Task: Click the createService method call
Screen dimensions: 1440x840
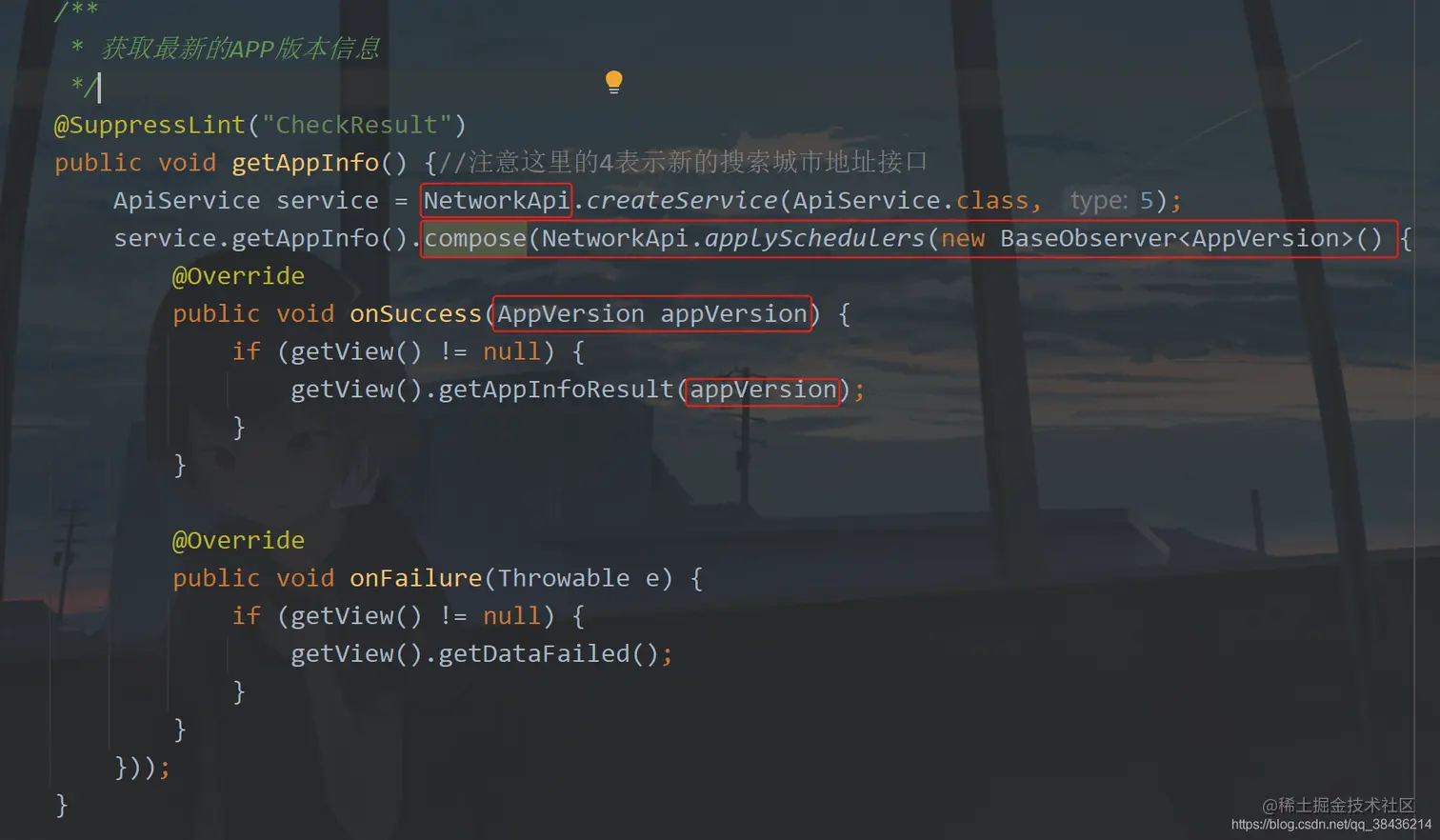Action: 682,201
